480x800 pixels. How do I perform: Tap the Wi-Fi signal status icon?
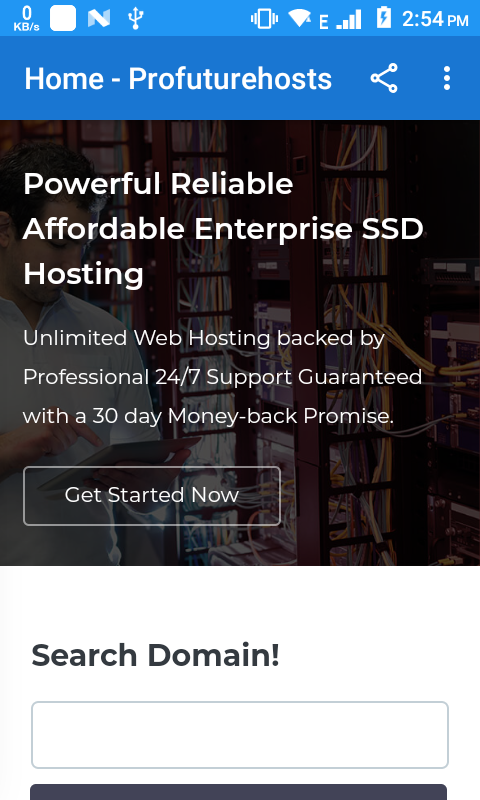point(300,18)
